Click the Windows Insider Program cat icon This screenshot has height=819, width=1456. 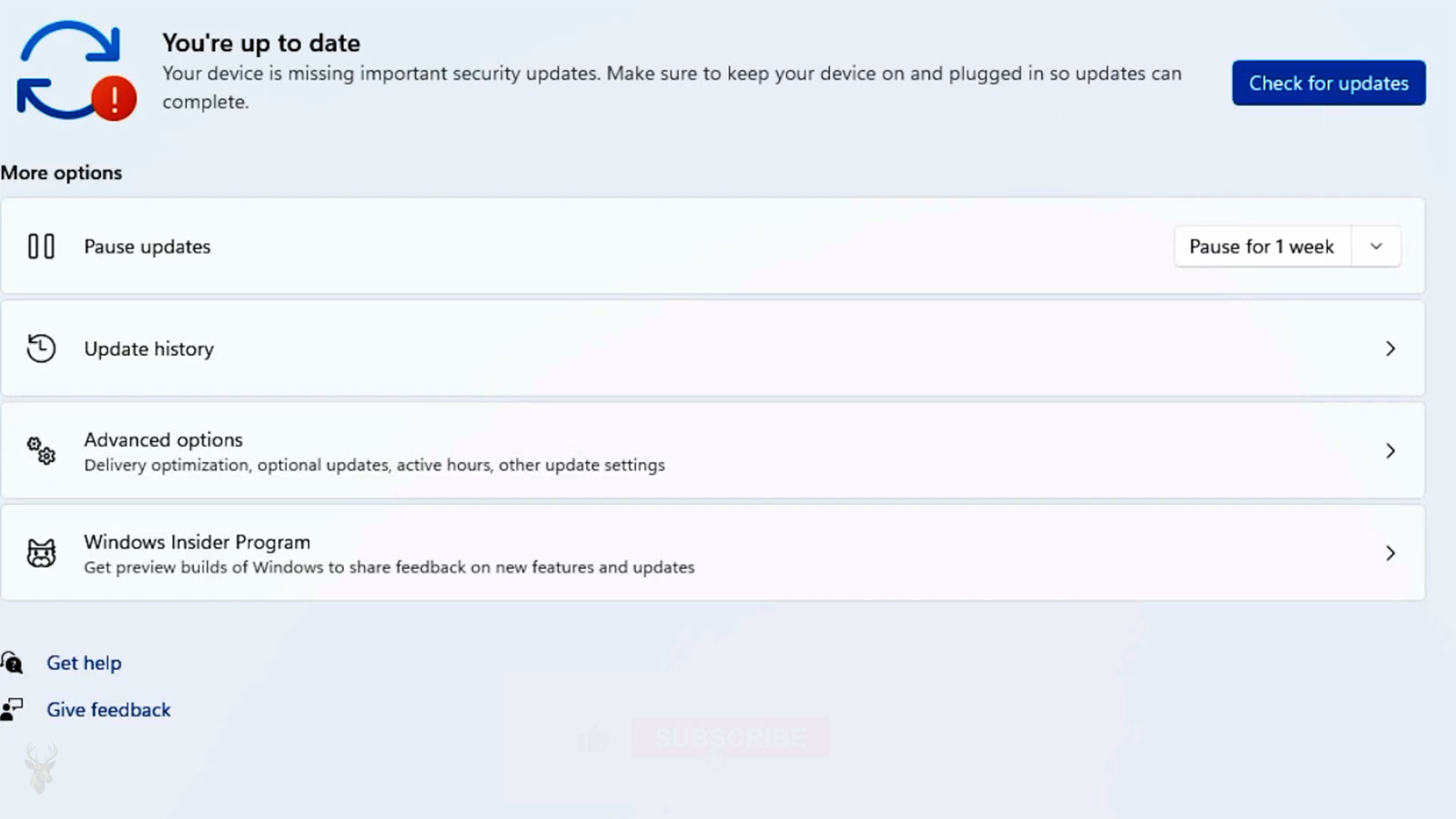tap(41, 552)
